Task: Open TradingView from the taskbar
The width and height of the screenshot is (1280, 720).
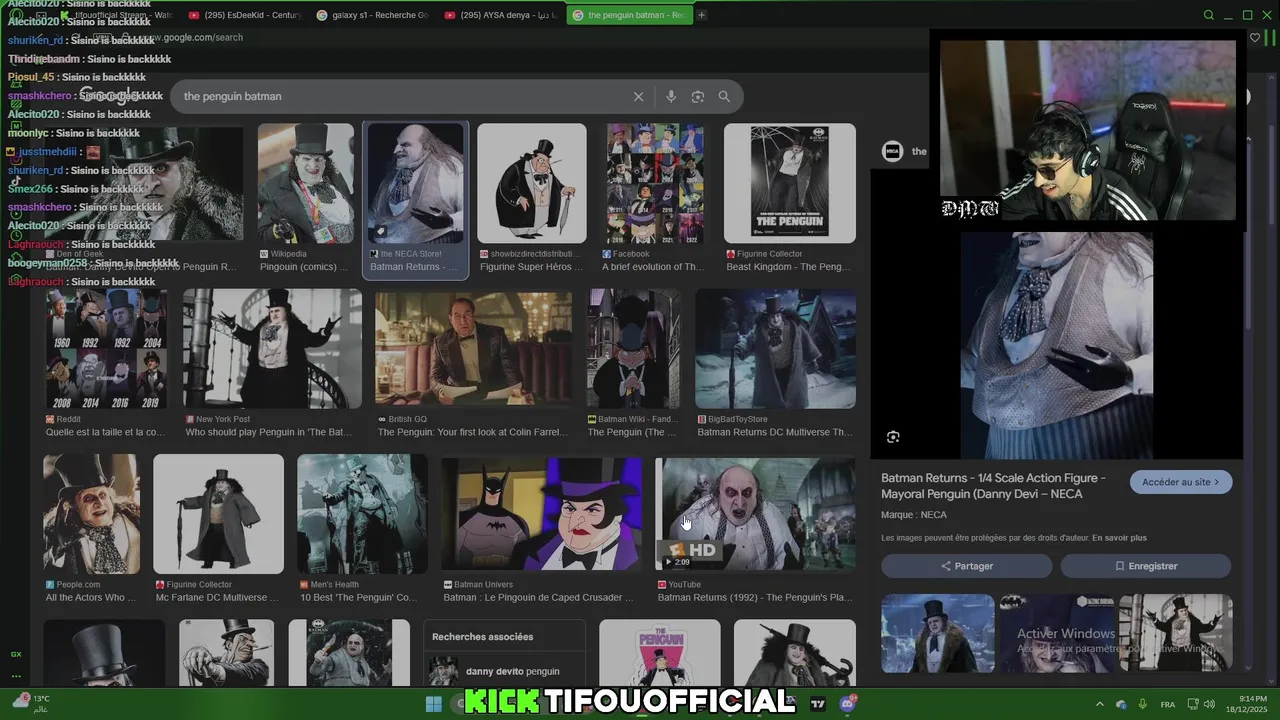Action: point(818,704)
